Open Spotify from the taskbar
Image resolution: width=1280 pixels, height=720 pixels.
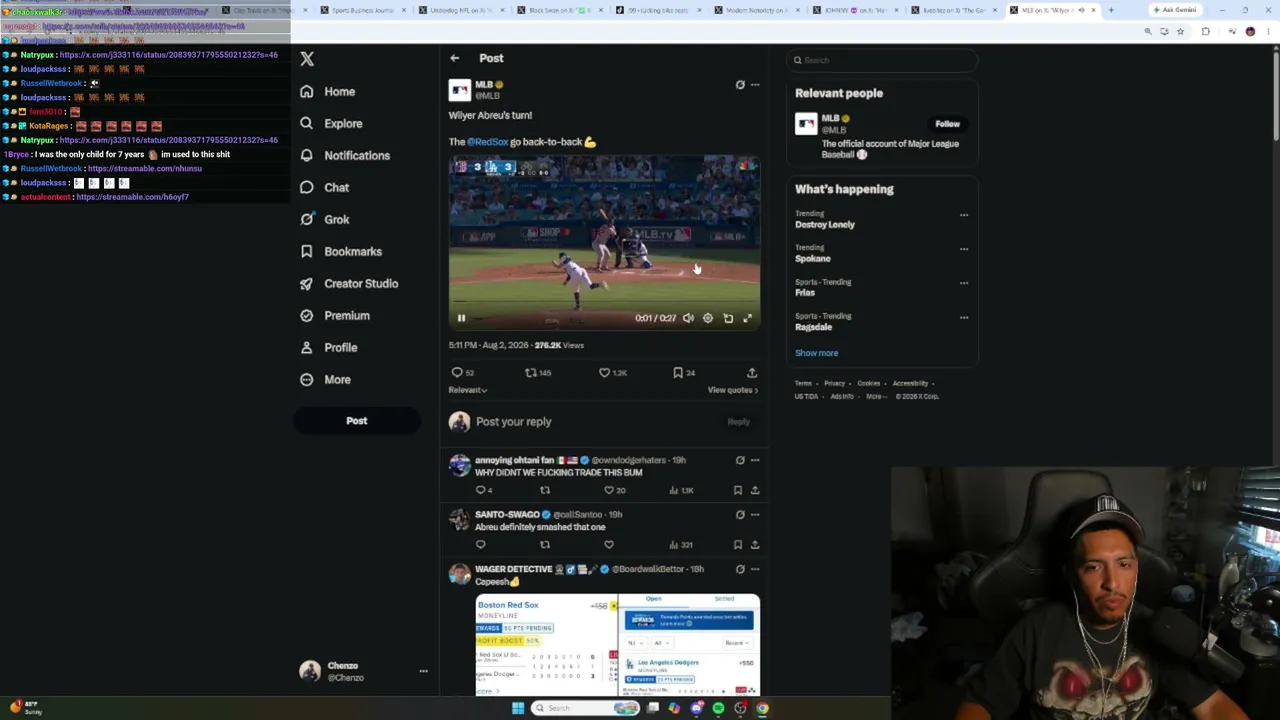pos(718,708)
